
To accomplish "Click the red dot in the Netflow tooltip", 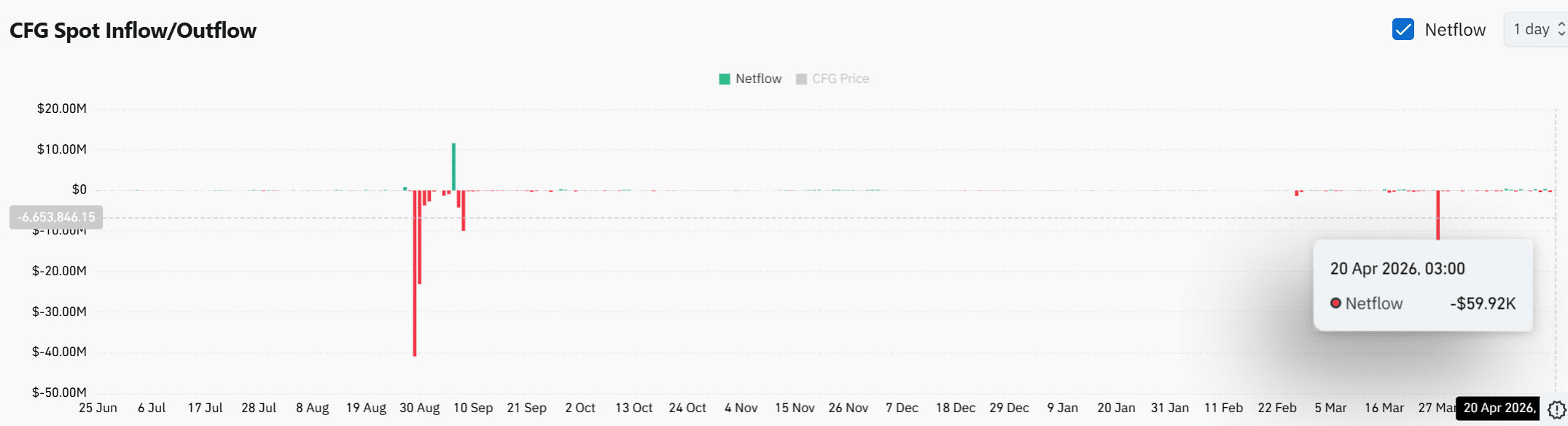I will 1335,303.
